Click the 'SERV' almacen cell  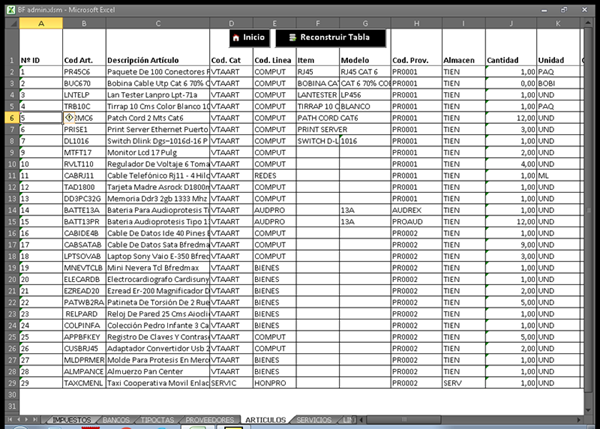pos(463,383)
